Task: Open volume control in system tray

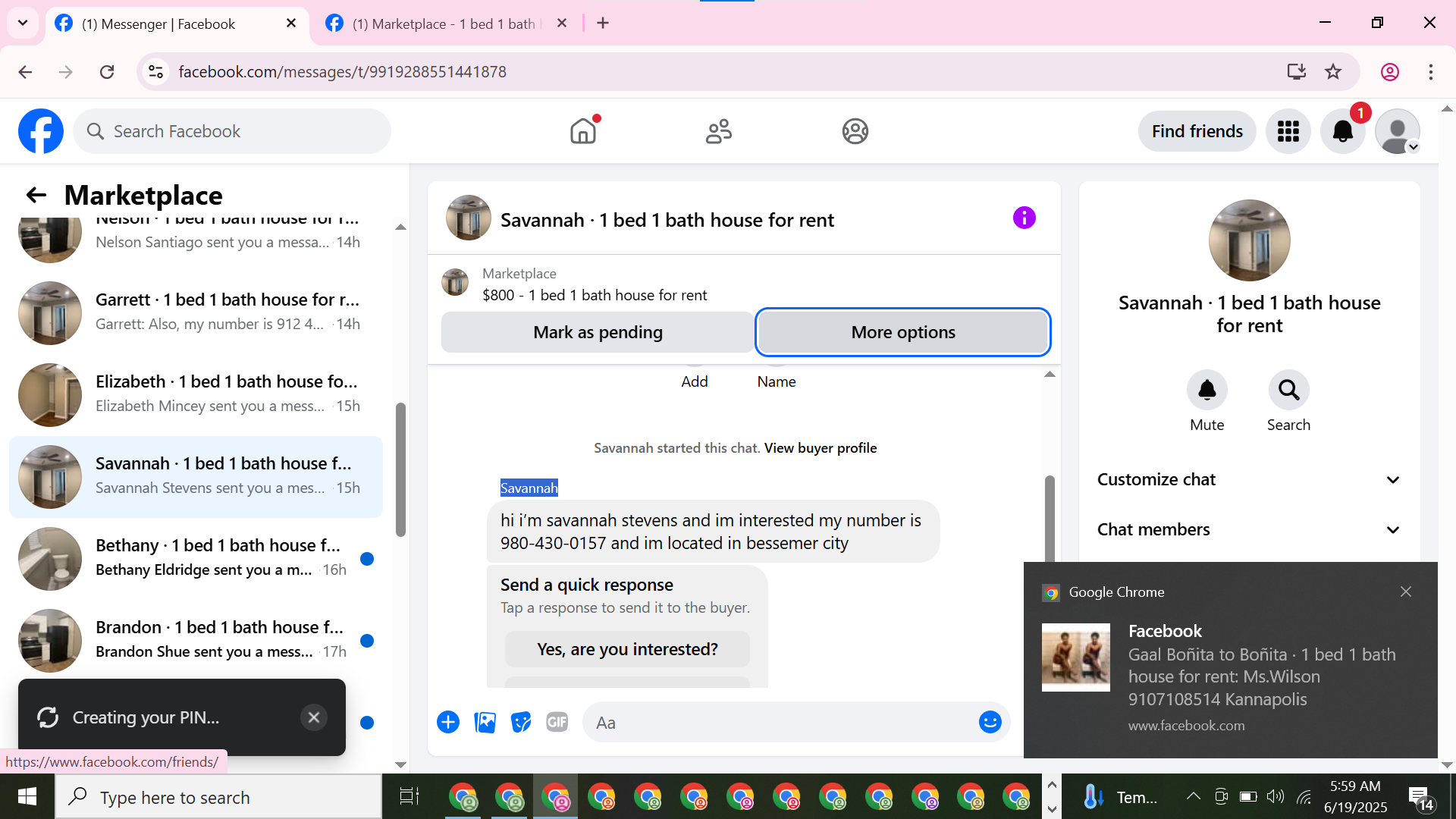Action: (1276, 796)
